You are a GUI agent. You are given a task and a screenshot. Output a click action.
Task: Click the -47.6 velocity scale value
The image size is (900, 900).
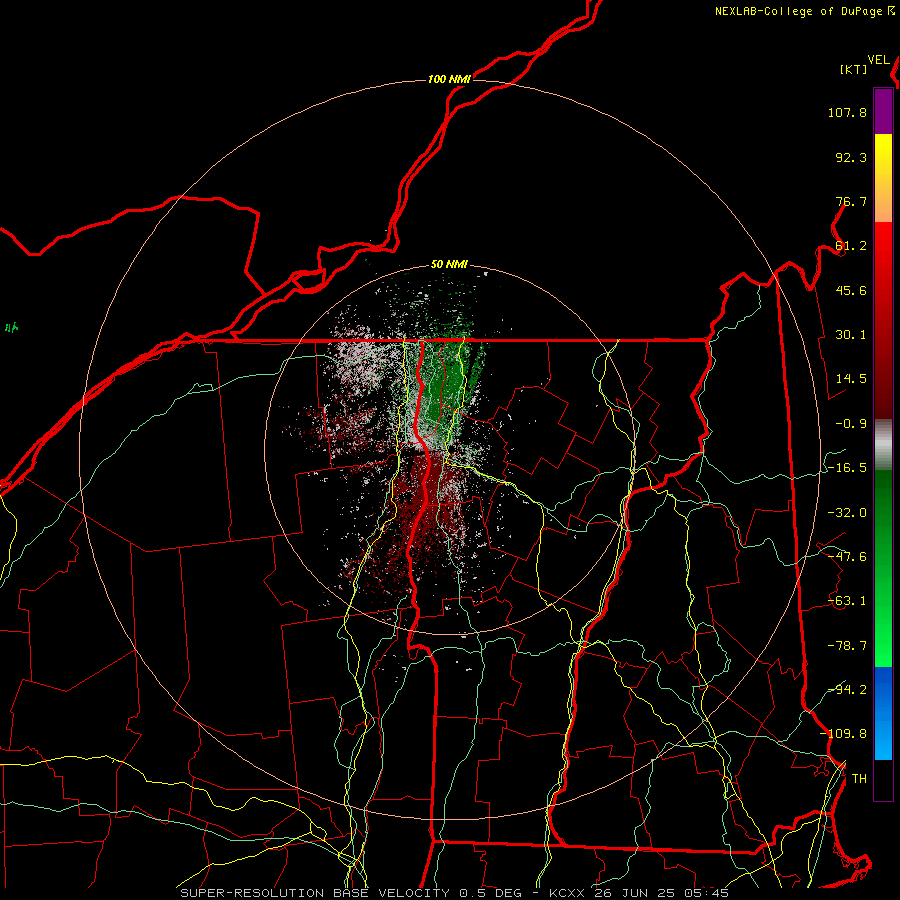coord(847,557)
